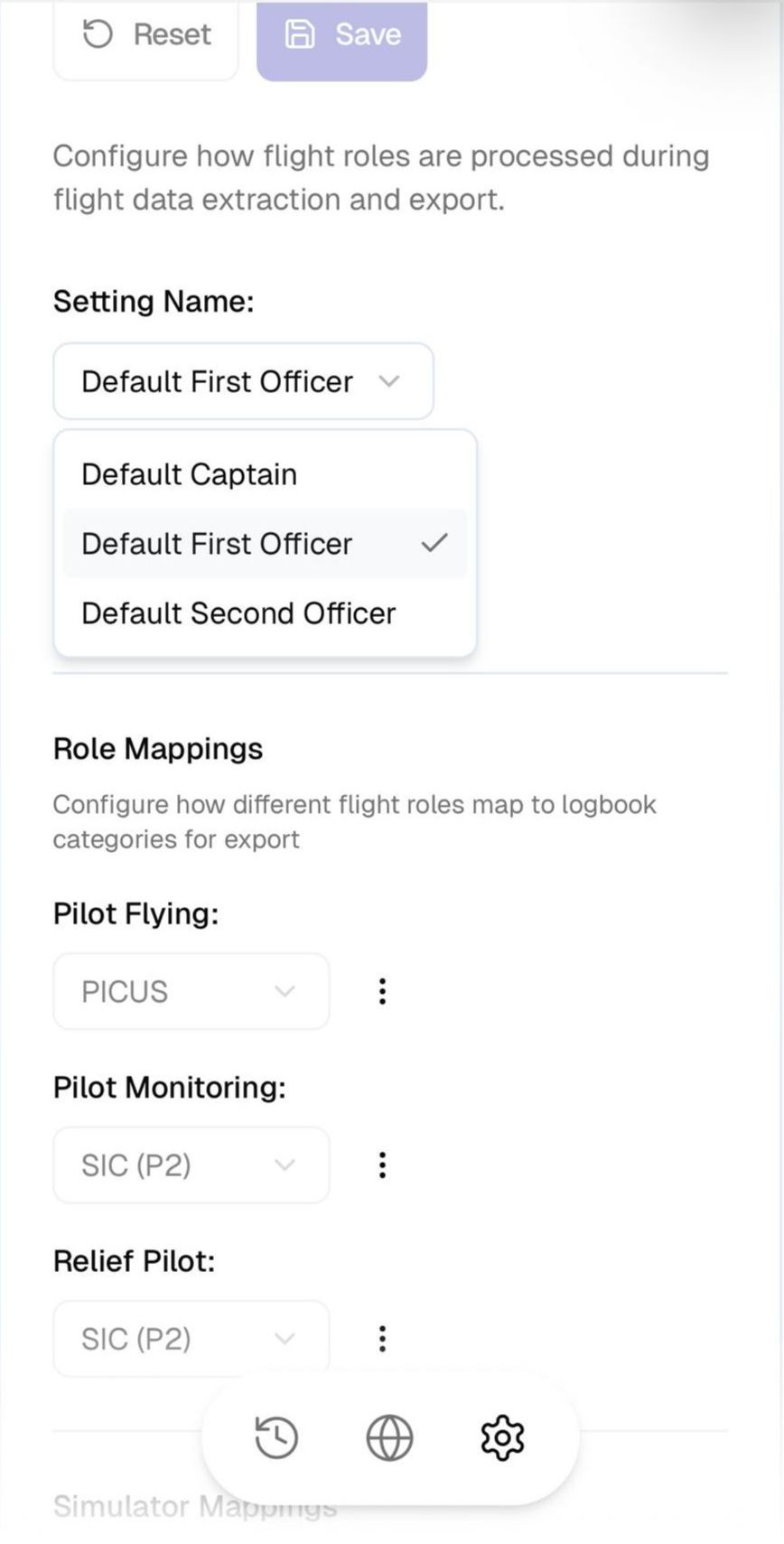Screen dimensions: 784x1544
Task: Select Default First Officer menu option
Action: click(217, 544)
